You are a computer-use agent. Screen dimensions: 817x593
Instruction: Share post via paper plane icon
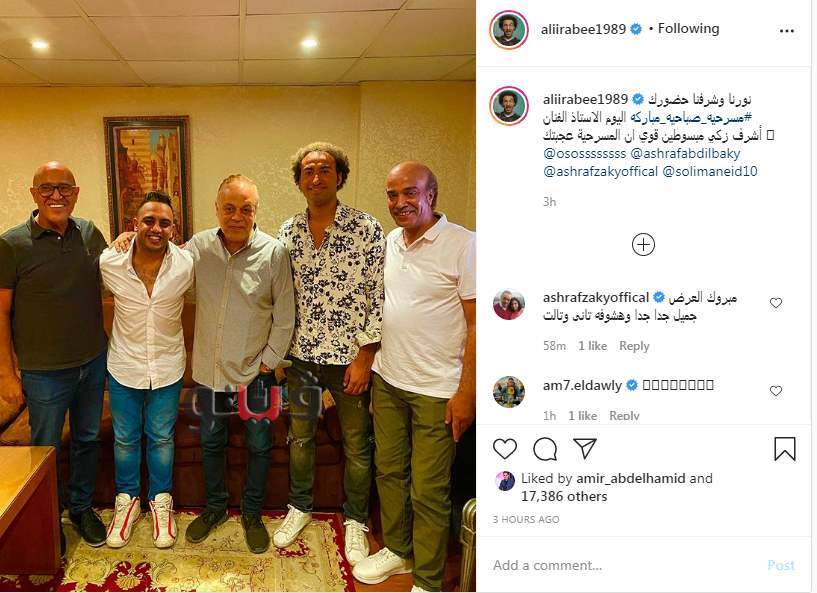[x=585, y=448]
